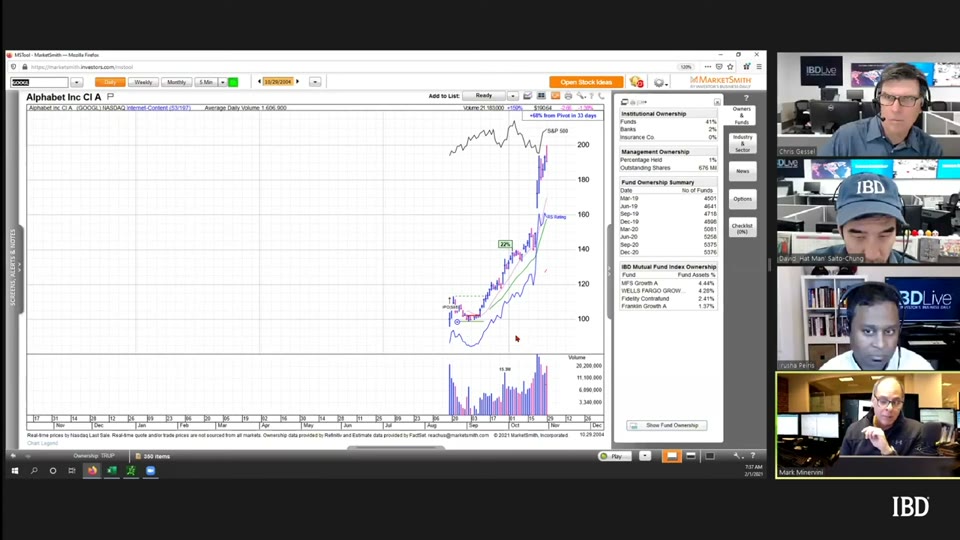Switch chart to 5 Min intraday period
This screenshot has width=960, height=540.
point(206,82)
